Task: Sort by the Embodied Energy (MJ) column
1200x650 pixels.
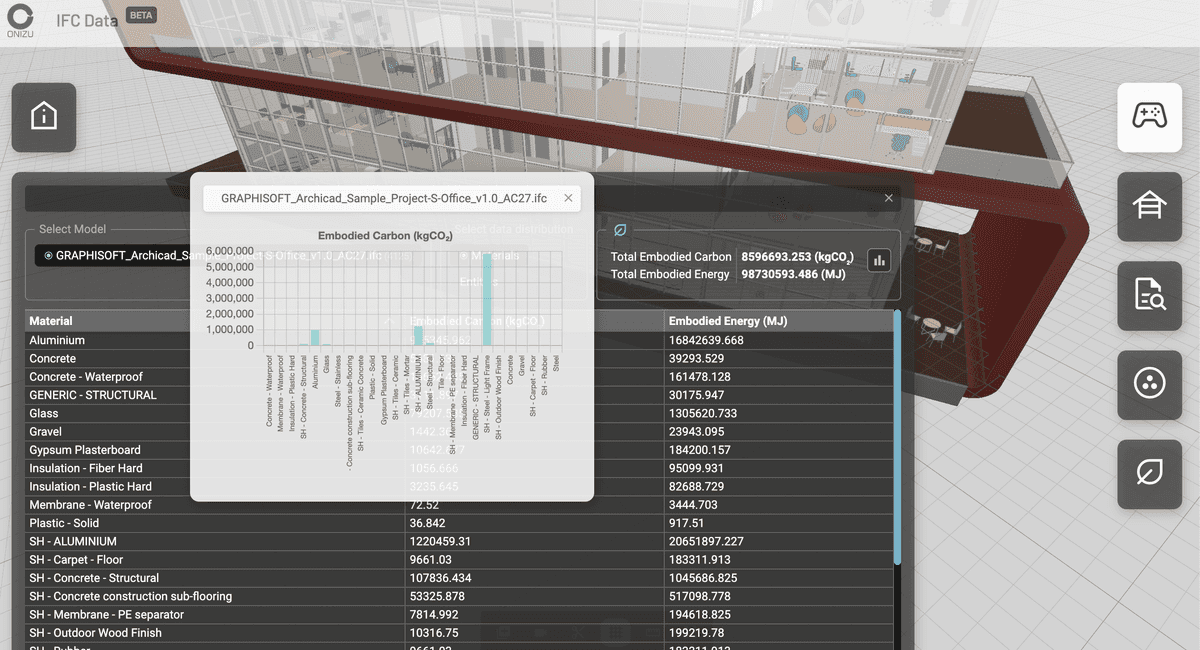Action: (x=727, y=319)
